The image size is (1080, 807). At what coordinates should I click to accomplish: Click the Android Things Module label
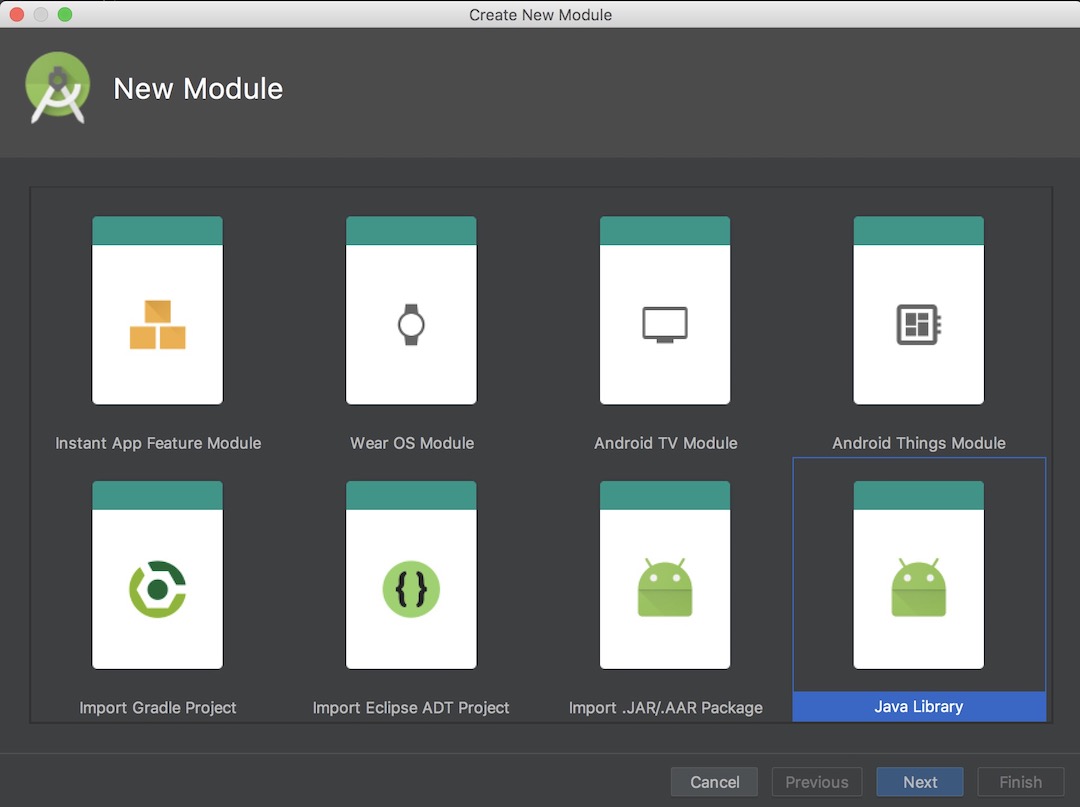point(919,443)
